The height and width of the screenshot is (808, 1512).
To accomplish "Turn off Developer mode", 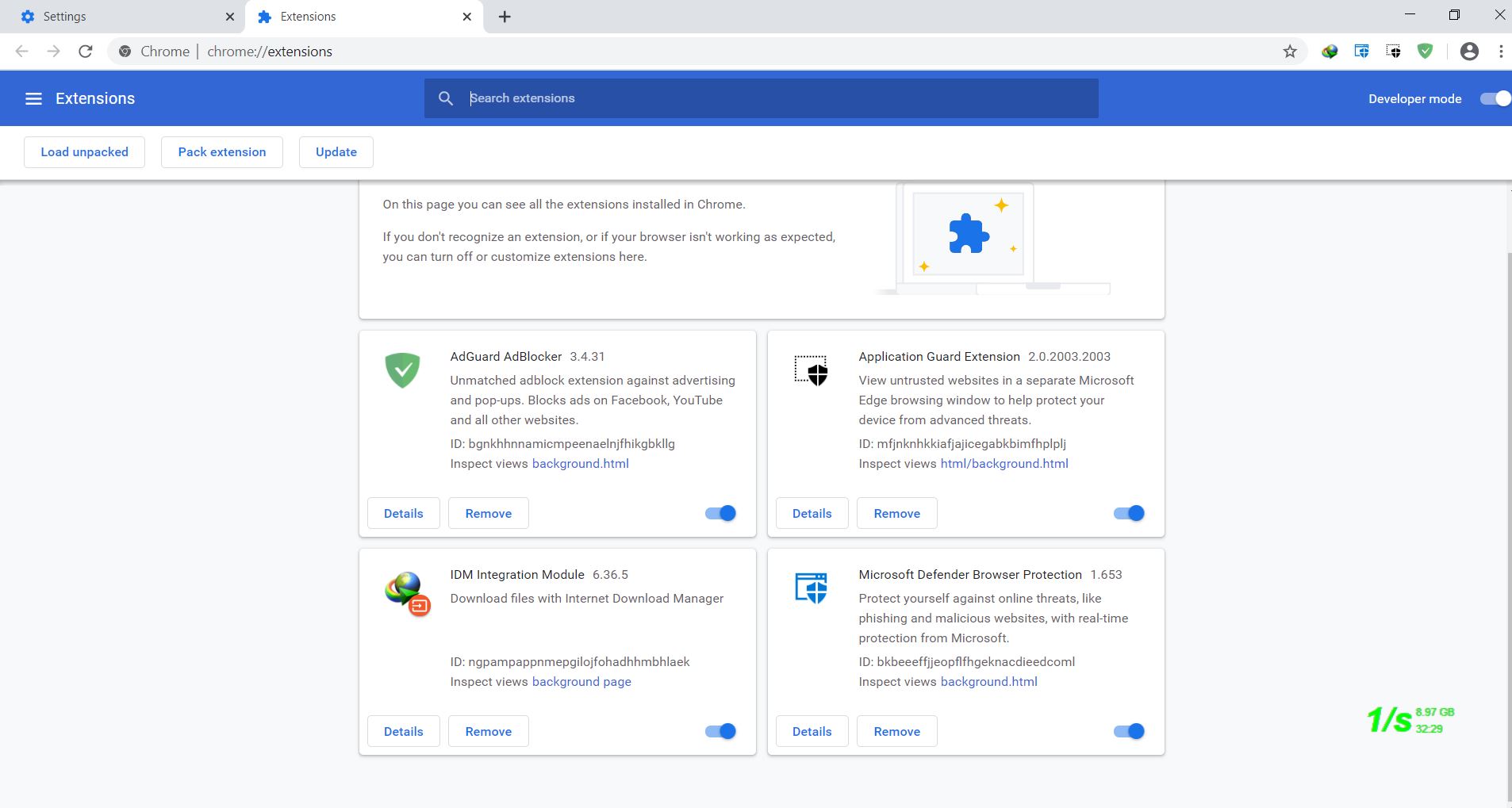I will pos(1495,98).
